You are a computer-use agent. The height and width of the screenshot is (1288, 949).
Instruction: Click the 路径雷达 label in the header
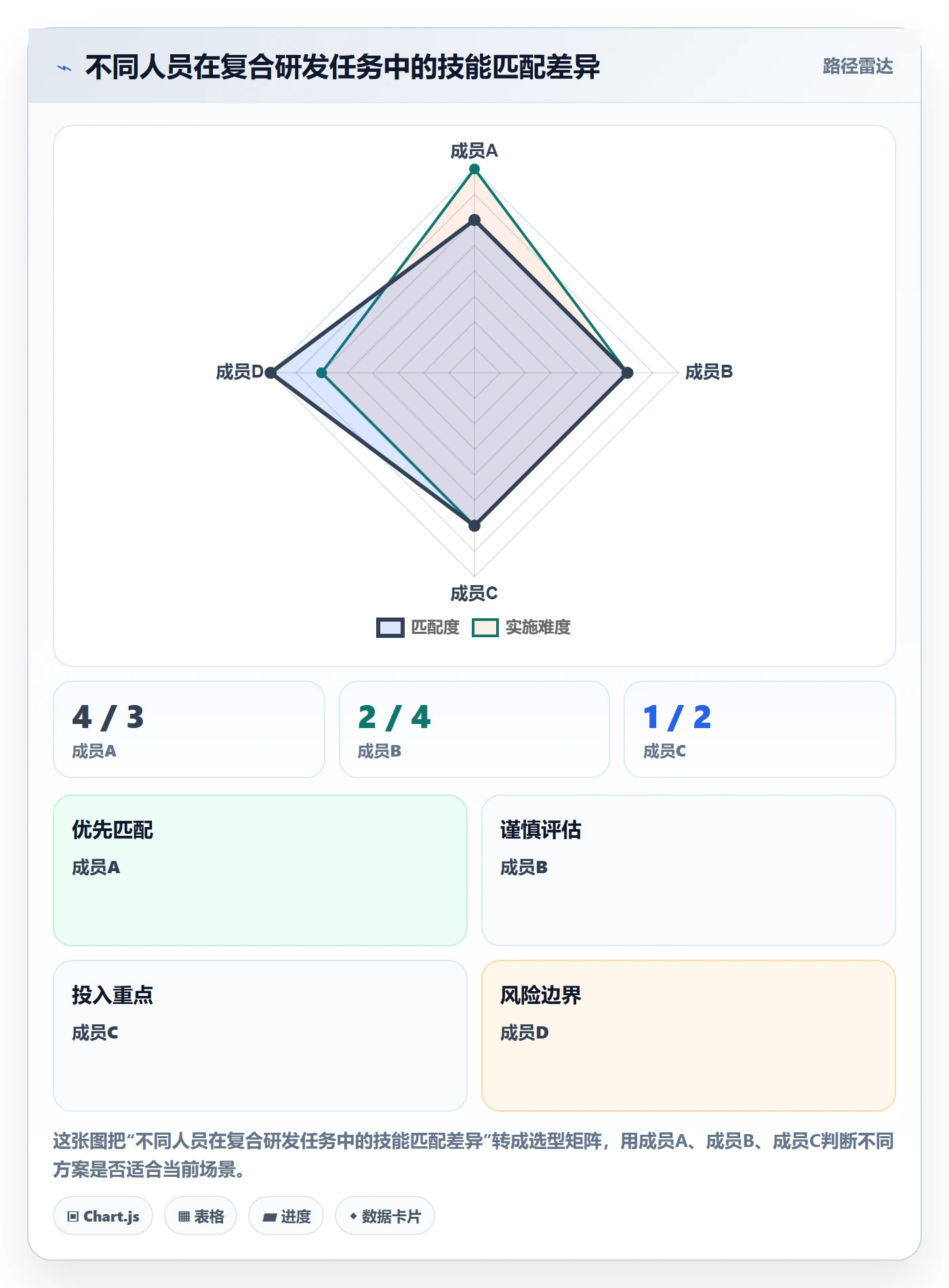pos(857,66)
